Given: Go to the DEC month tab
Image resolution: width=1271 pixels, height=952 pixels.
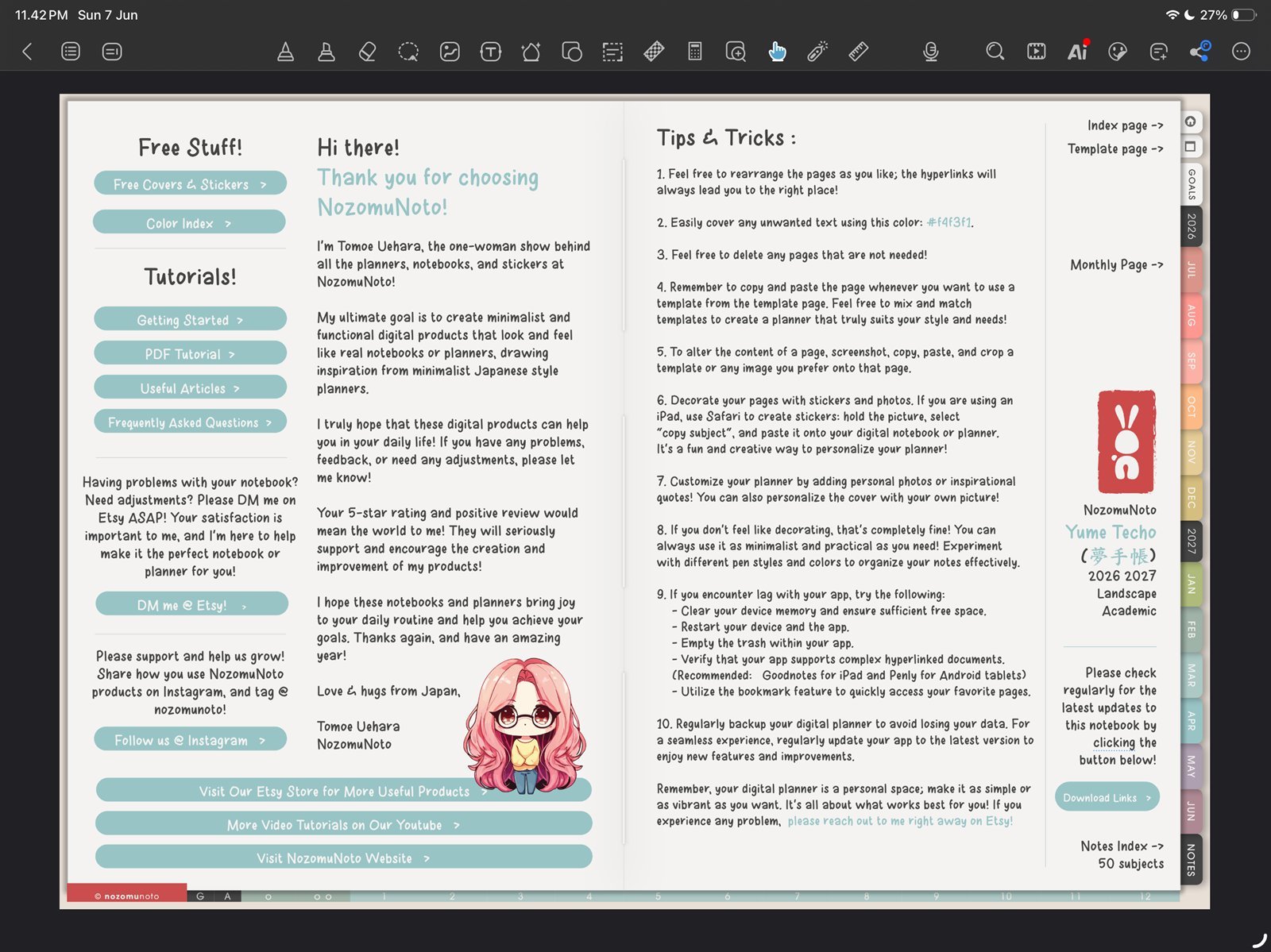Looking at the screenshot, I should click(x=1191, y=497).
